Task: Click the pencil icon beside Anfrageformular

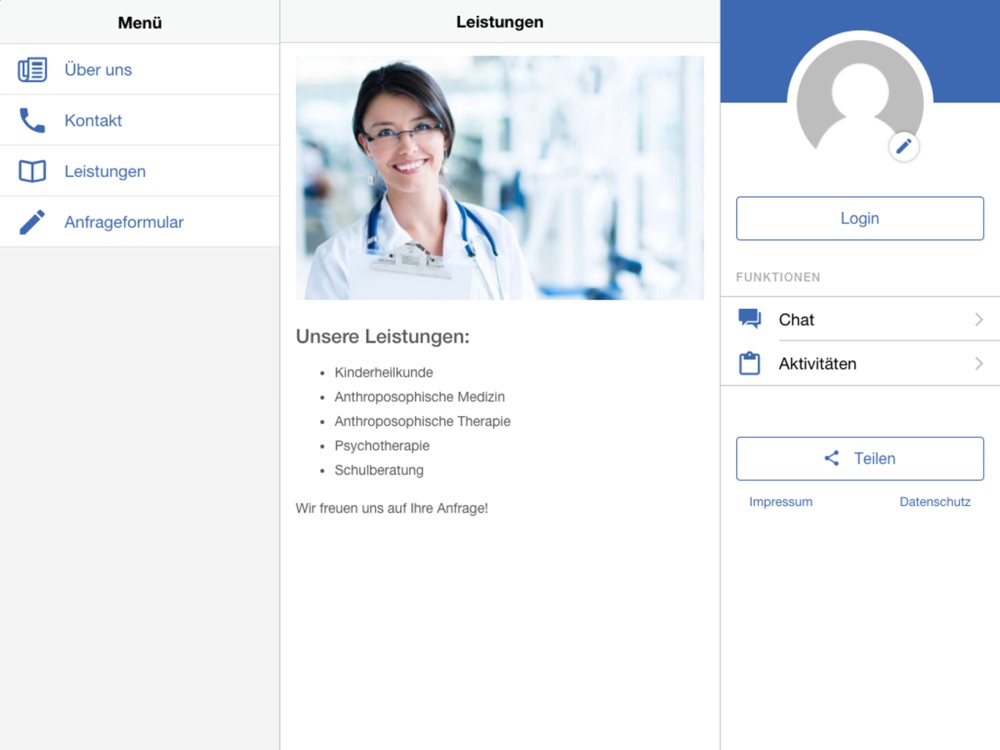Action: 32,222
